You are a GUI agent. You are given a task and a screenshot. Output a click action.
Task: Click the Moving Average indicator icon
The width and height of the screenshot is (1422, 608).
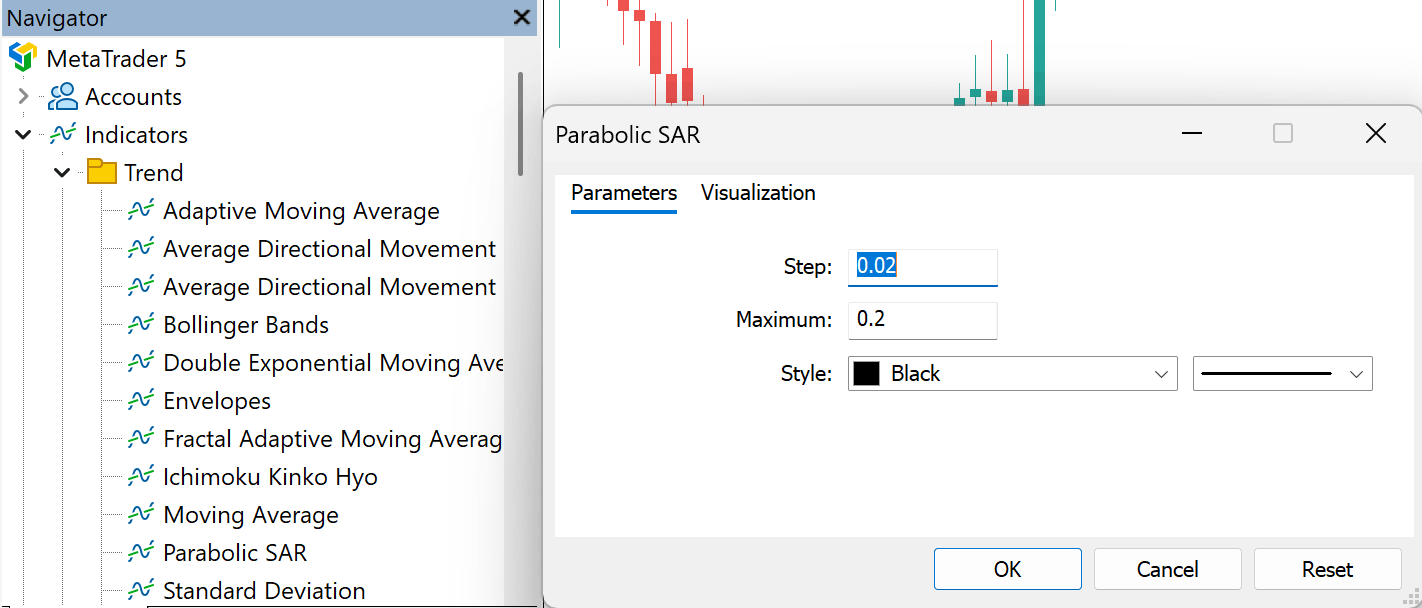(x=140, y=515)
